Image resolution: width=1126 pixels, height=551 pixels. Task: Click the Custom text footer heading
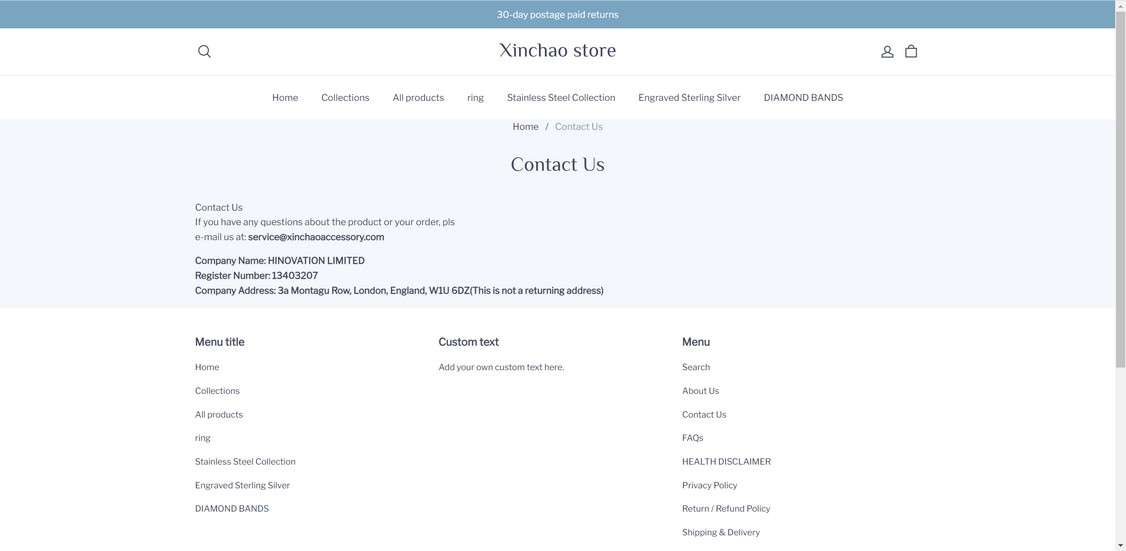468,342
